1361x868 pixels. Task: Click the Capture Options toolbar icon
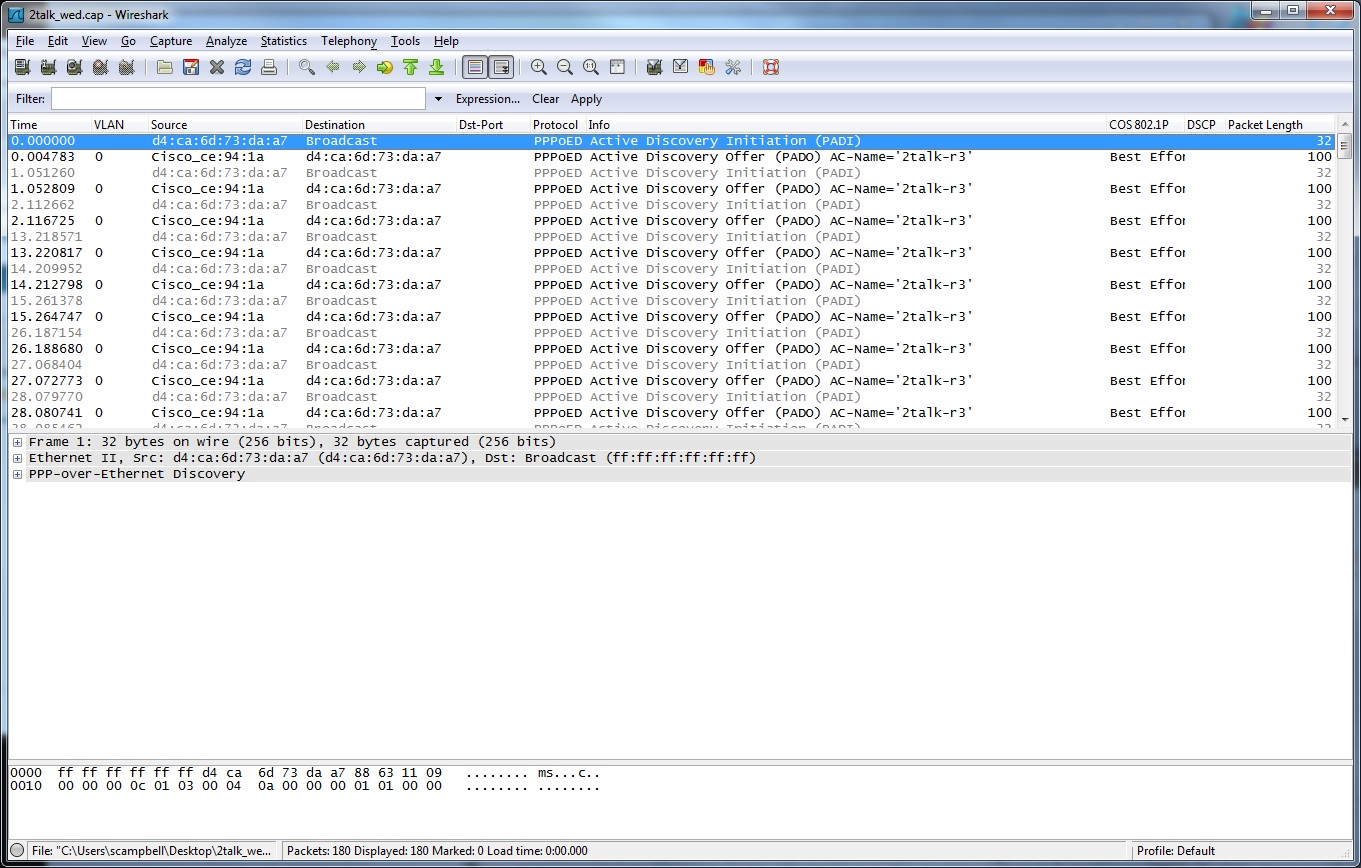[x=47, y=67]
